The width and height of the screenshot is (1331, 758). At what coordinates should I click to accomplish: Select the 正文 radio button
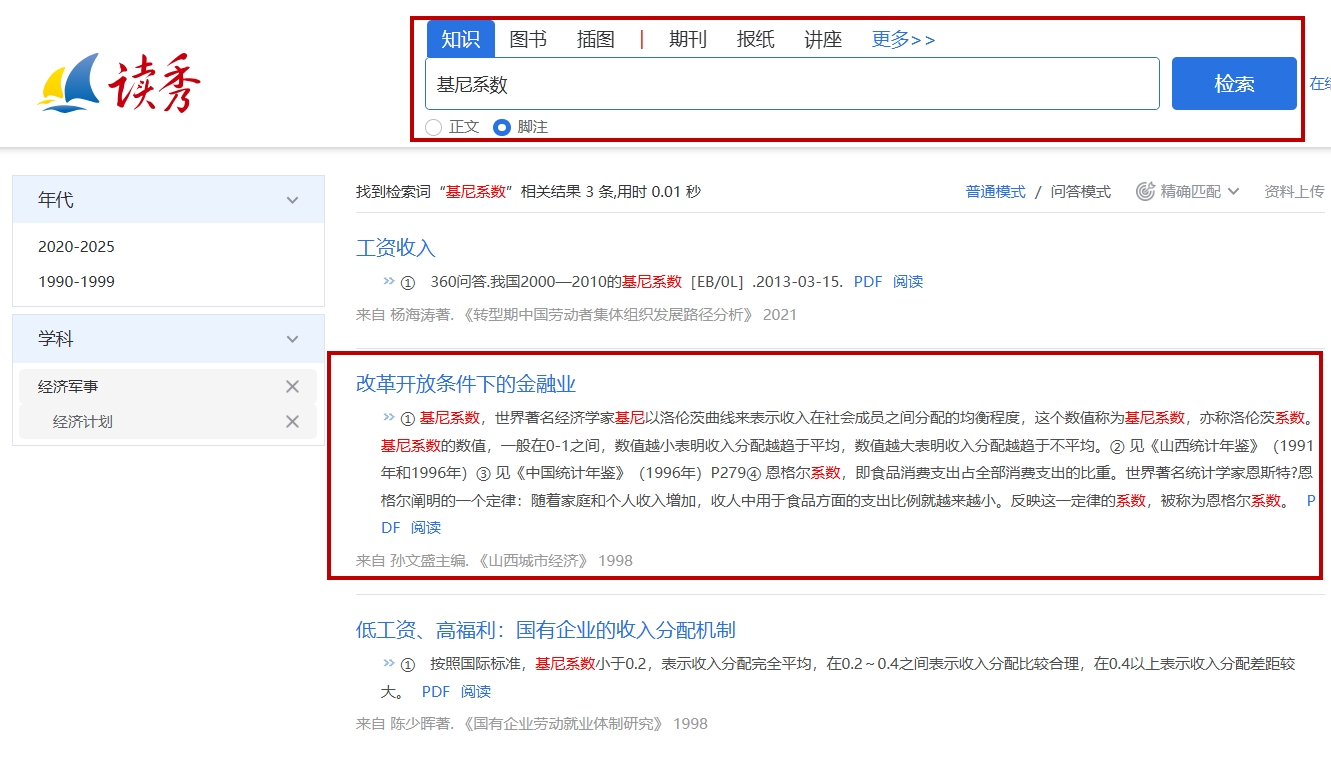coord(434,127)
